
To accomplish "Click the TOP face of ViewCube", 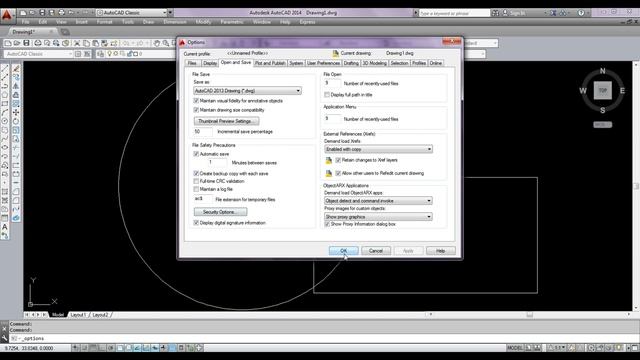I will pyautogui.click(x=602, y=90).
